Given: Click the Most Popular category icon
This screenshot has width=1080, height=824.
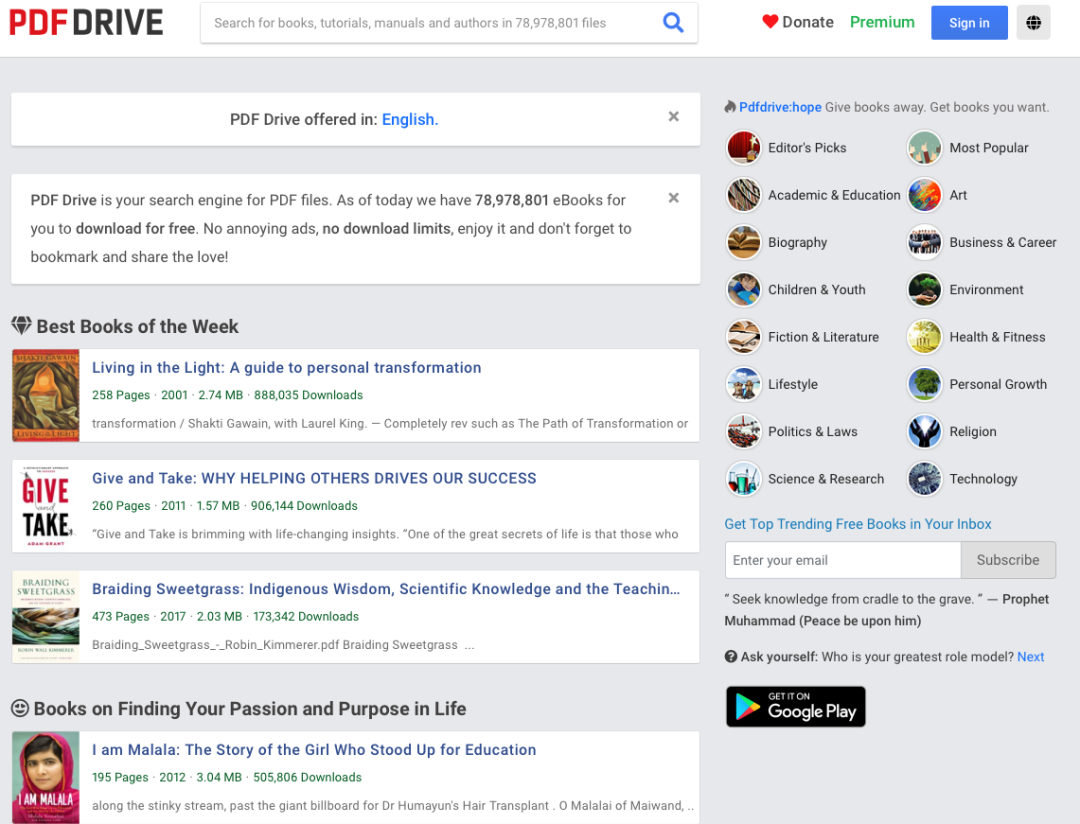Looking at the screenshot, I should 924,147.
